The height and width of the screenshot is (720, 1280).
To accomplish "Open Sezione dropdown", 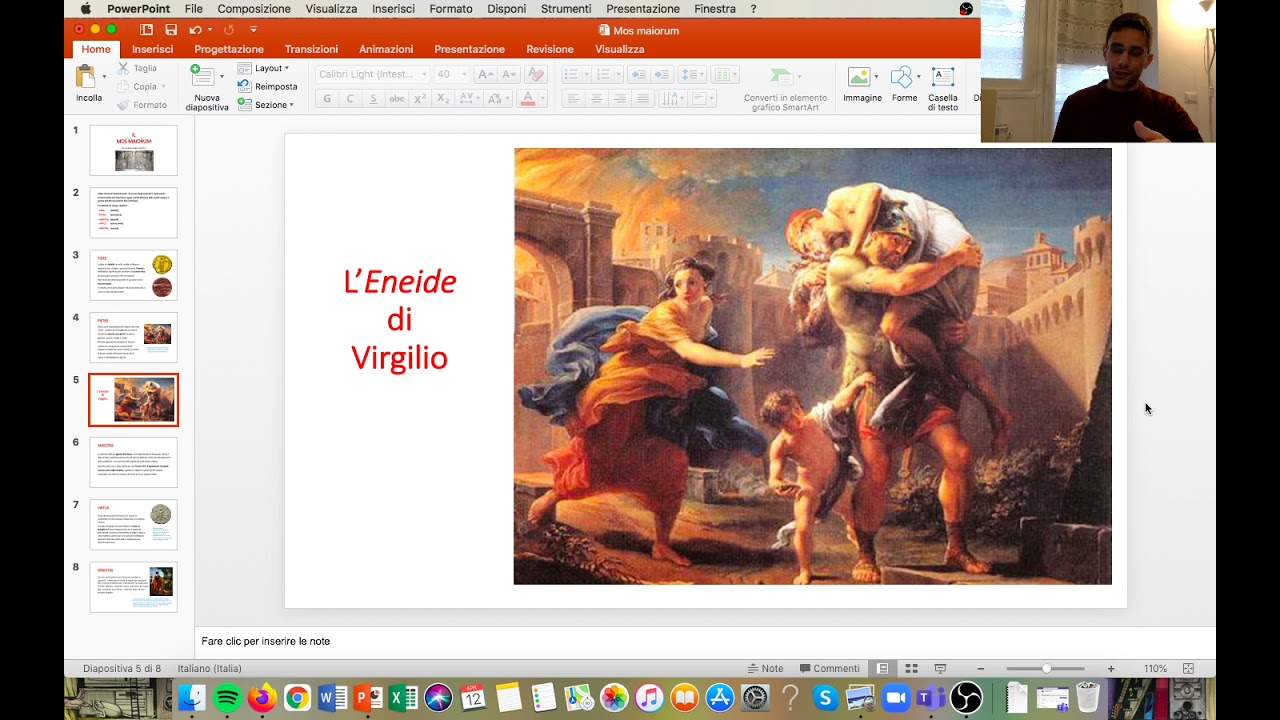I will pyautogui.click(x=266, y=104).
